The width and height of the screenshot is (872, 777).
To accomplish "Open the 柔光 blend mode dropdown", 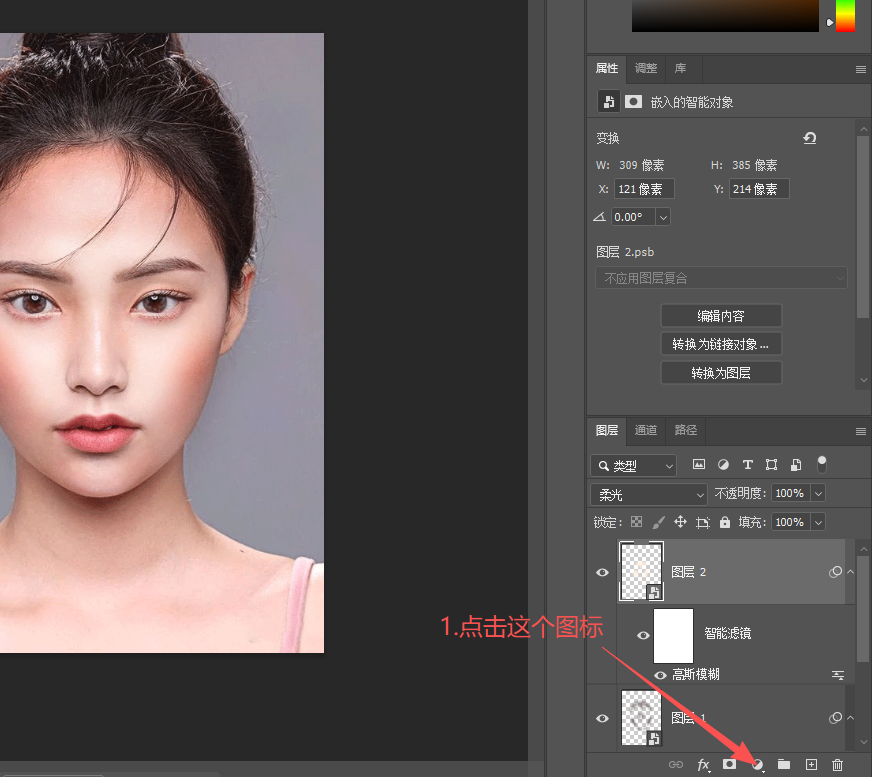I will point(648,494).
